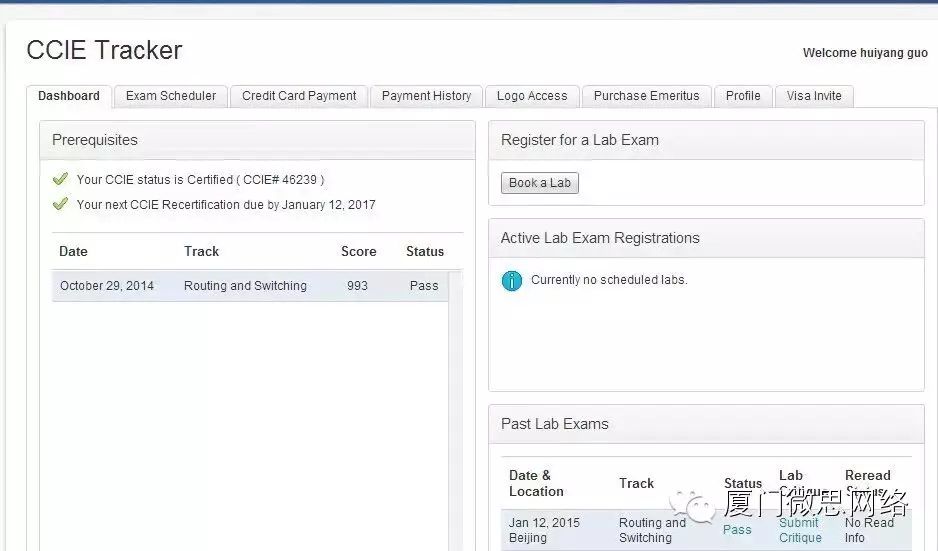The height and width of the screenshot is (551, 938).
Task: View the Payment History tab
Action: 426,96
